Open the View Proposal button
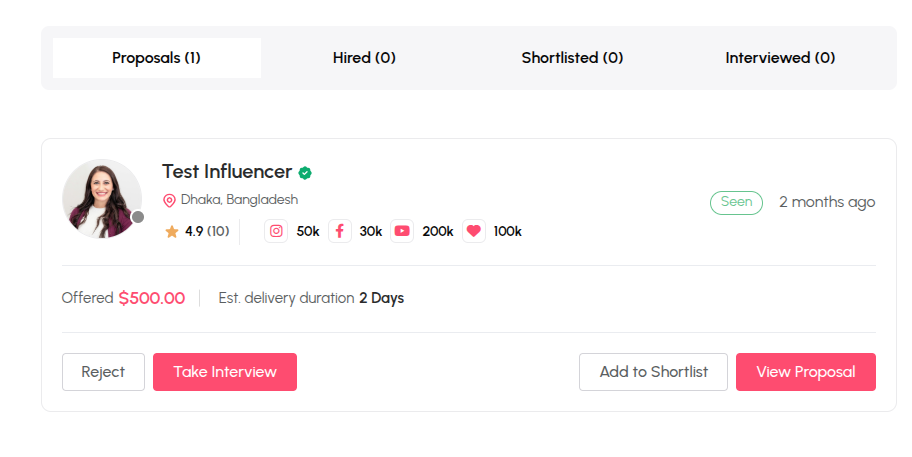This screenshot has height=457, width=912. pyautogui.click(x=806, y=372)
